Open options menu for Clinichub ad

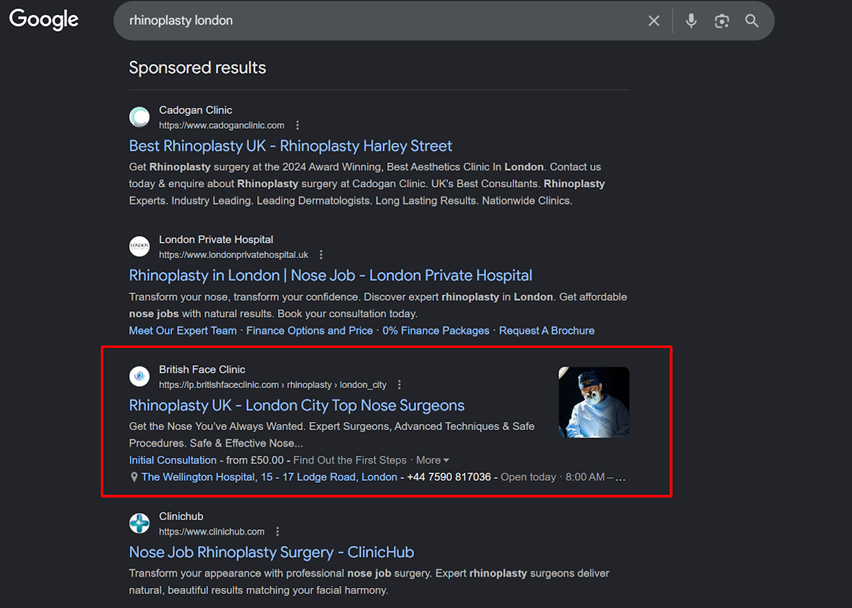[277, 532]
